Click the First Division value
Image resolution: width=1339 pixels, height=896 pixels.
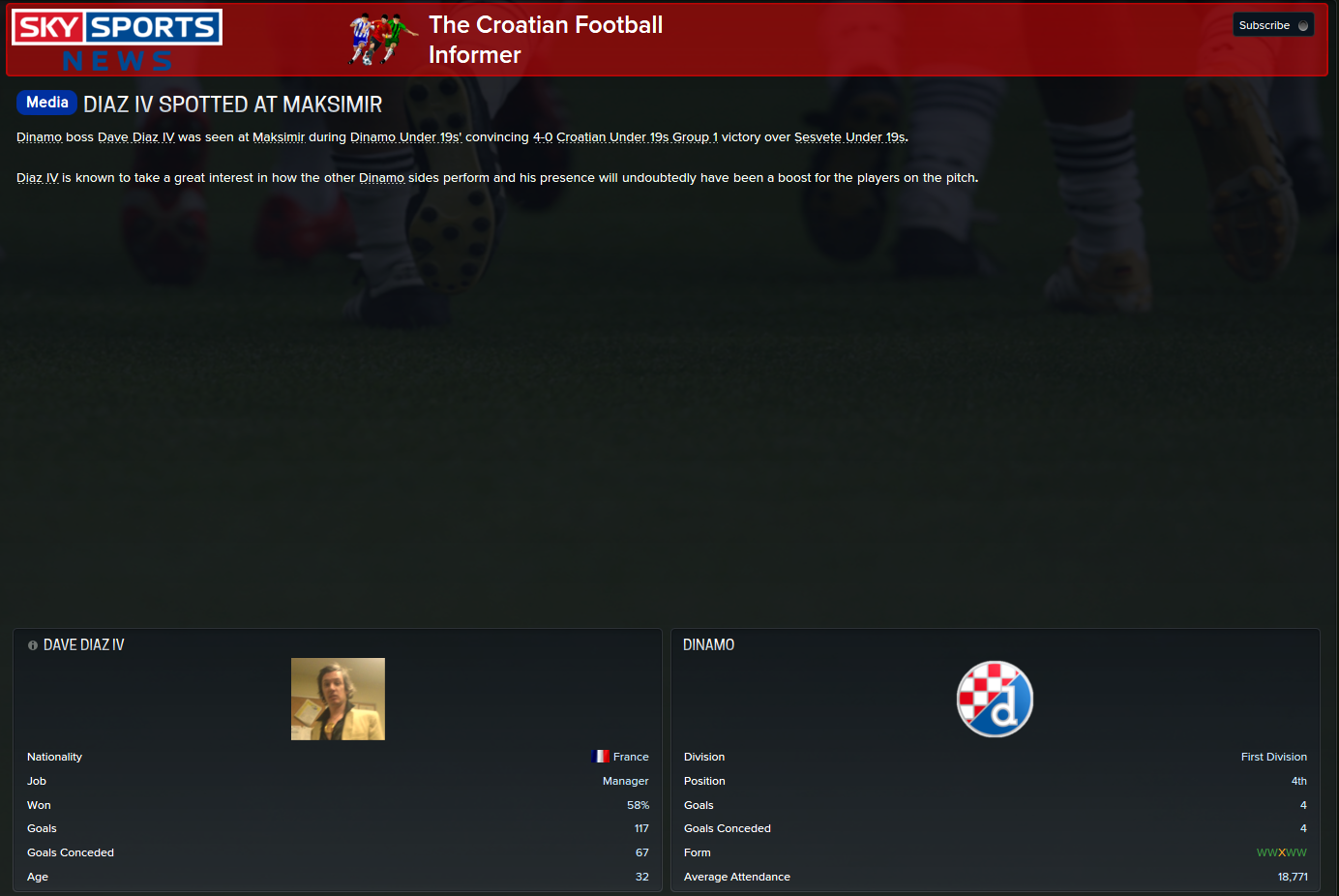point(1274,757)
